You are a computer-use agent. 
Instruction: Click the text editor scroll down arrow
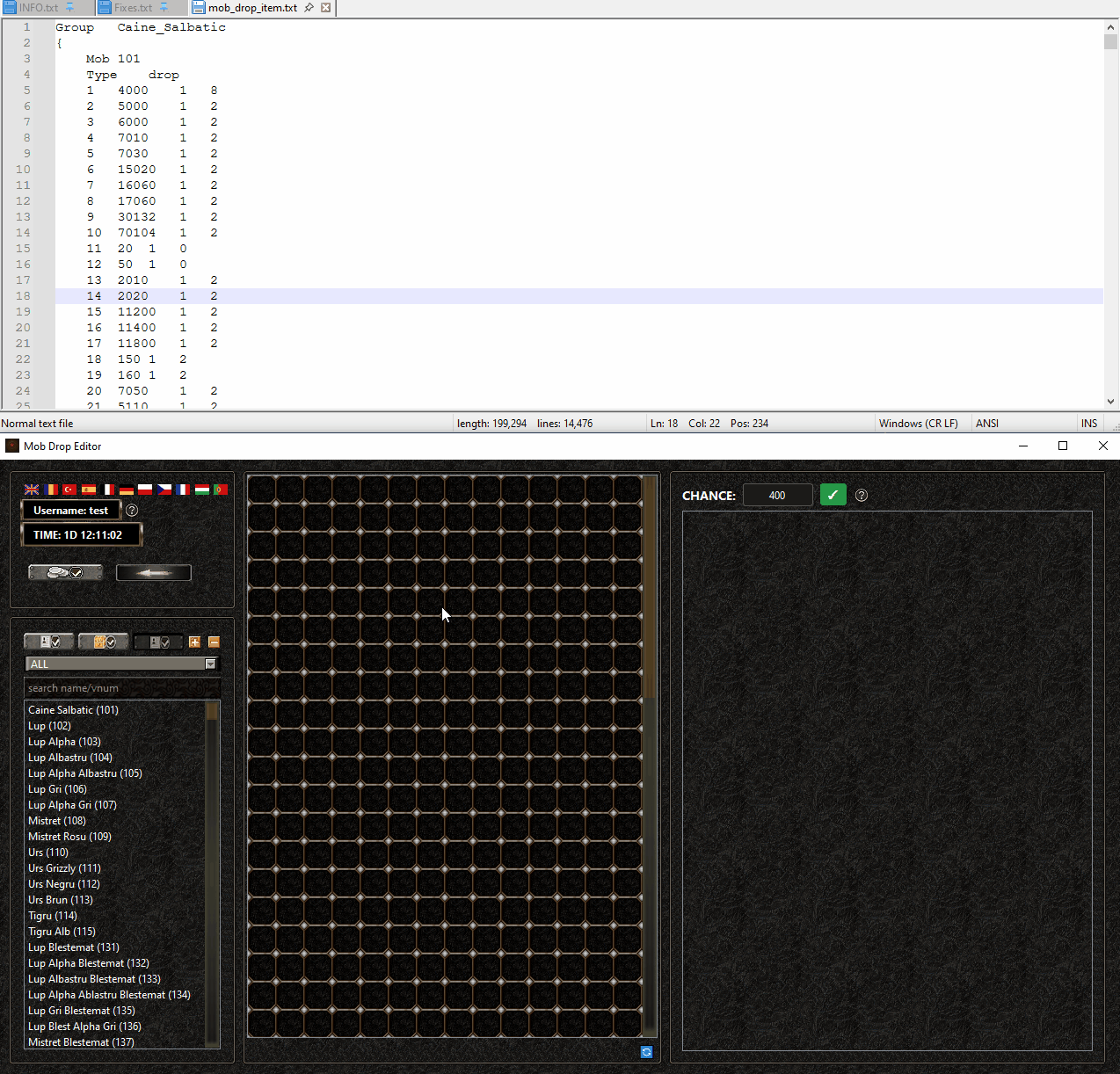1111,402
